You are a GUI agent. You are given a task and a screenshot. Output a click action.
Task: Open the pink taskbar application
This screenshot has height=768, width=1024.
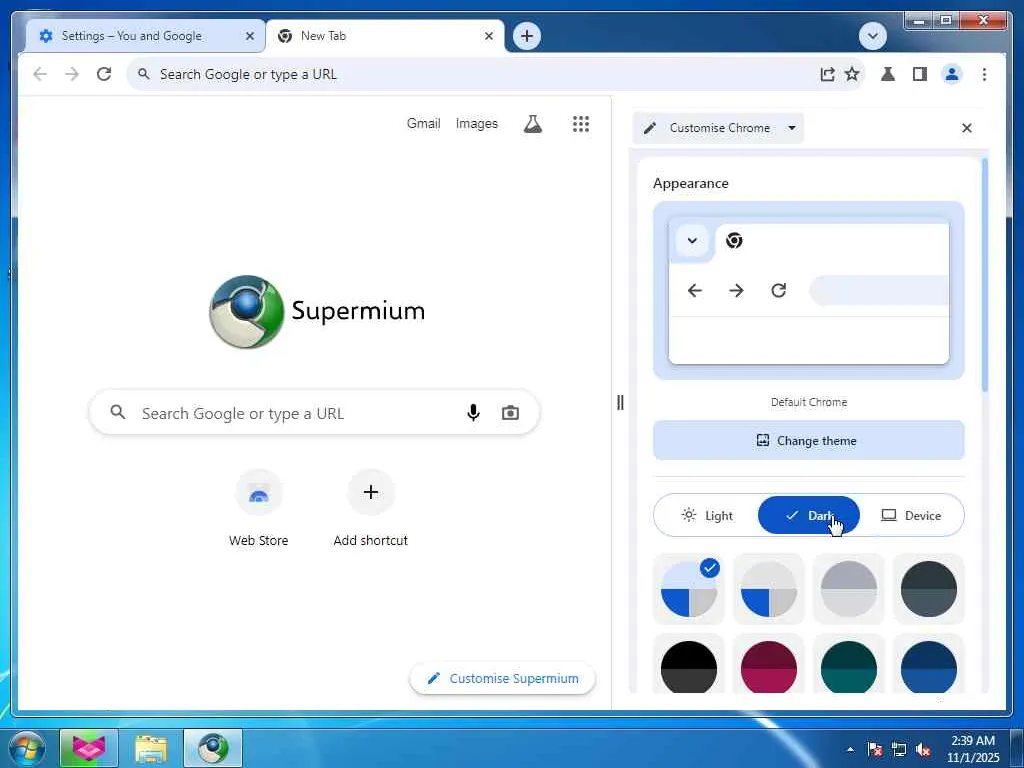click(x=89, y=748)
